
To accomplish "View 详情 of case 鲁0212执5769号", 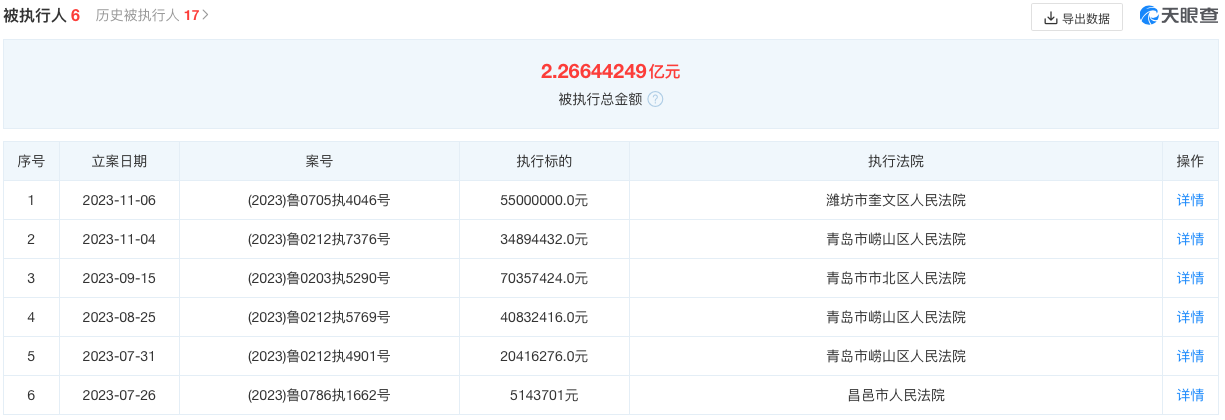I will [x=1190, y=317].
